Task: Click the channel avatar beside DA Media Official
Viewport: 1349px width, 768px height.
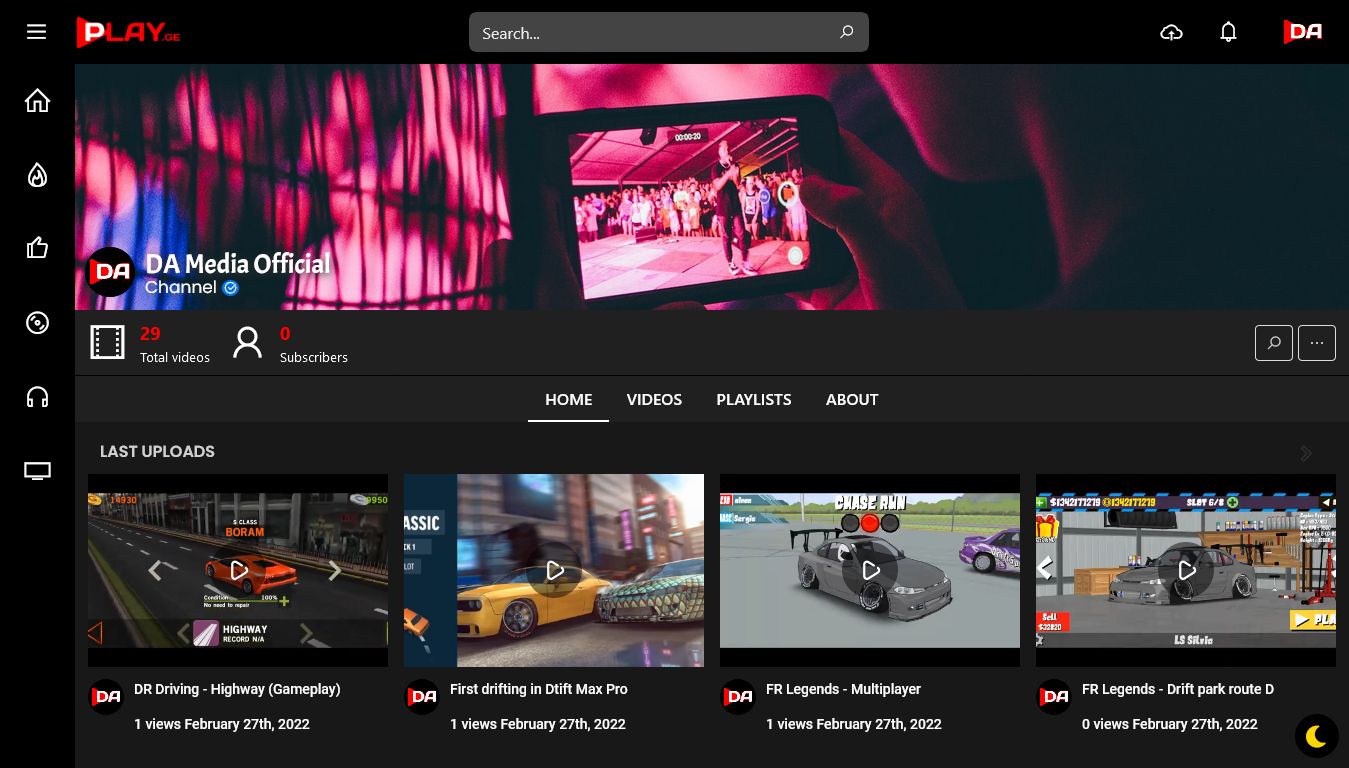Action: [x=110, y=272]
